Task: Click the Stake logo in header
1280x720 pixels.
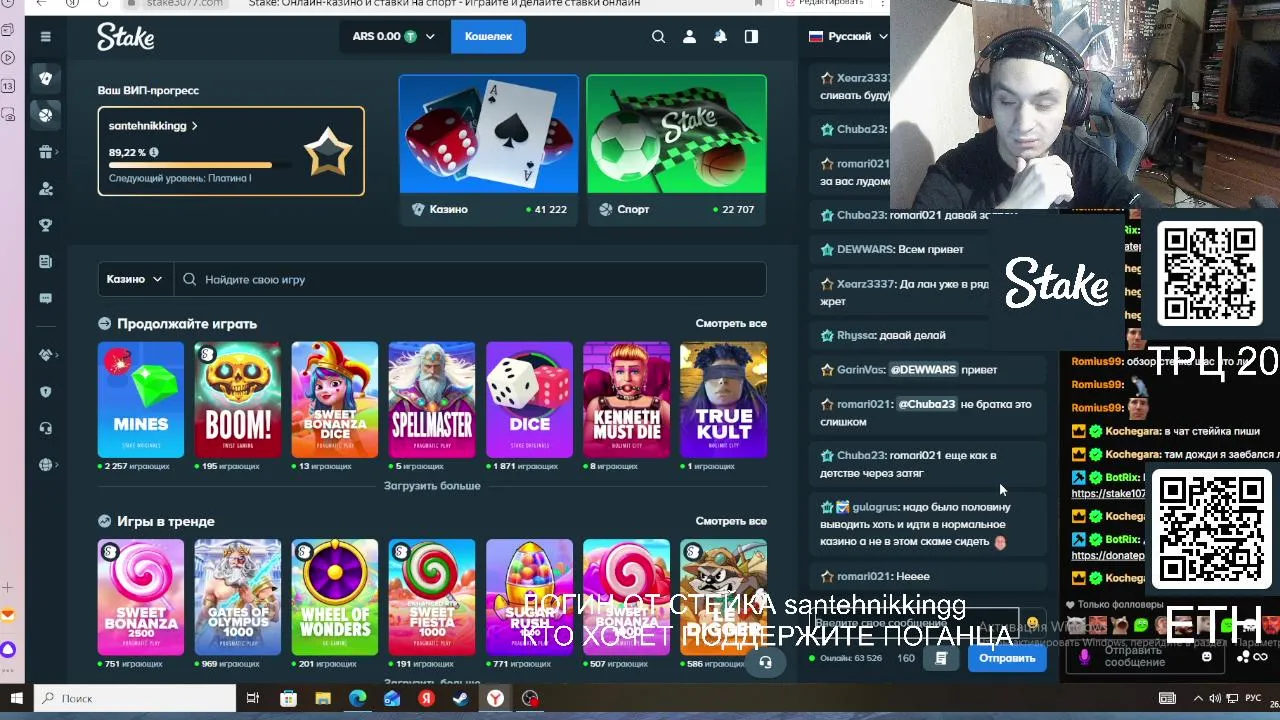Action: pos(125,37)
